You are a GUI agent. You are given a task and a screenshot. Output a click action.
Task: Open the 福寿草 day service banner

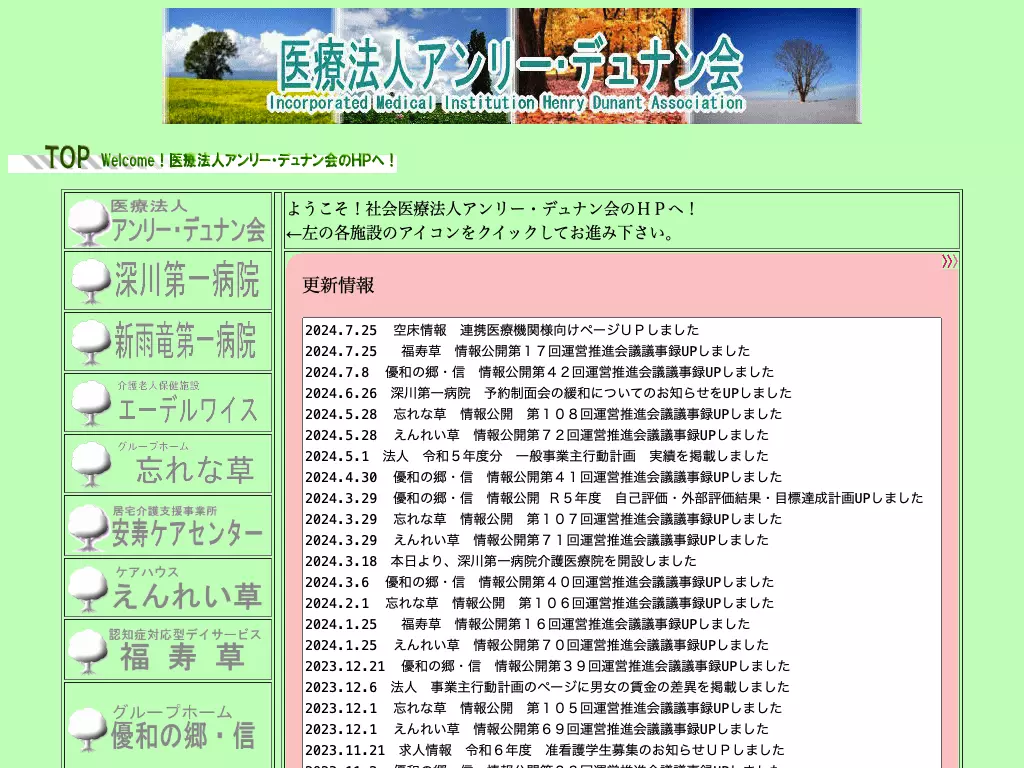(x=168, y=649)
